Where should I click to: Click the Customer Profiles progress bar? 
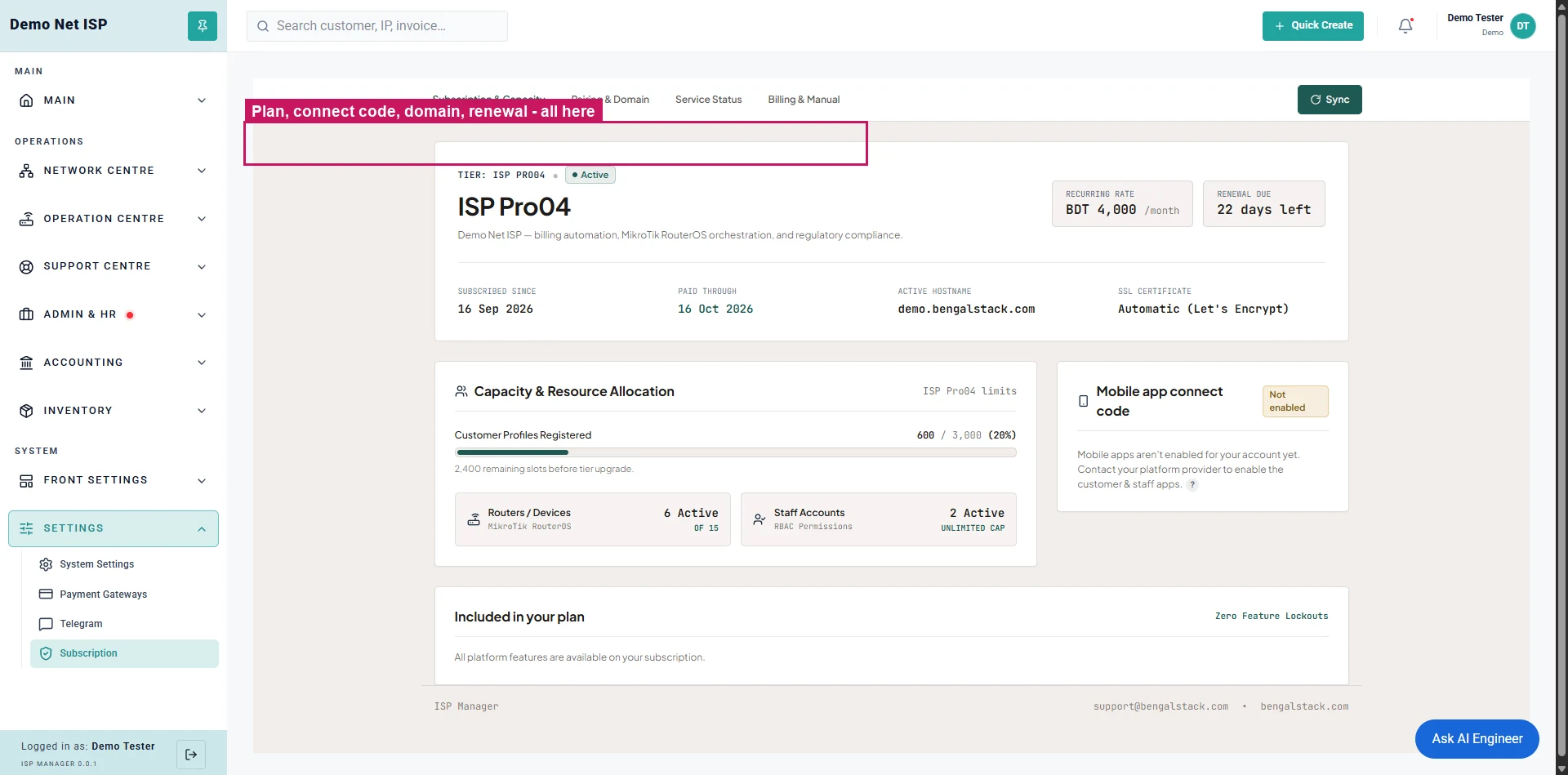[735, 452]
